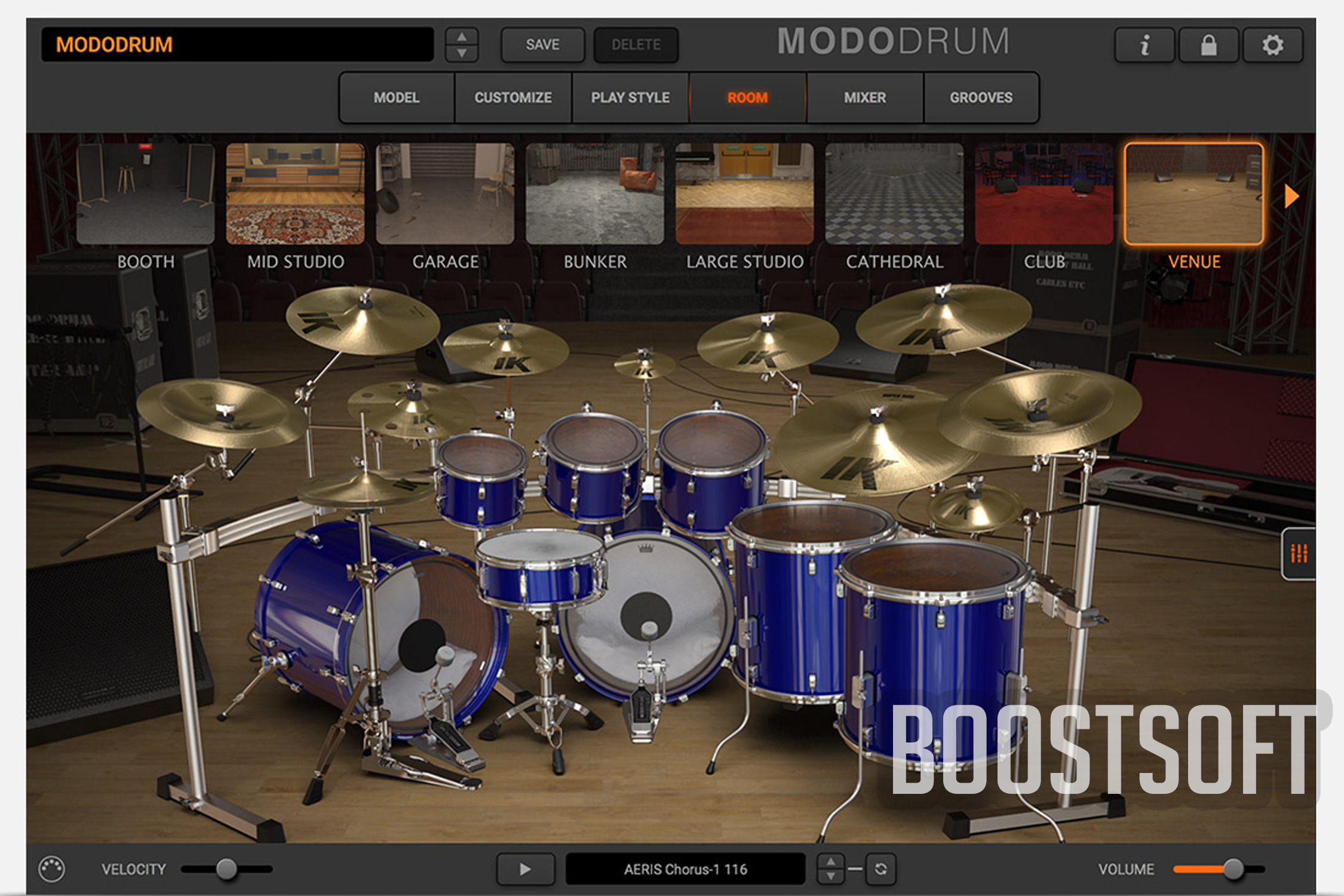Open the PLAY STYLE tab

pos(630,97)
